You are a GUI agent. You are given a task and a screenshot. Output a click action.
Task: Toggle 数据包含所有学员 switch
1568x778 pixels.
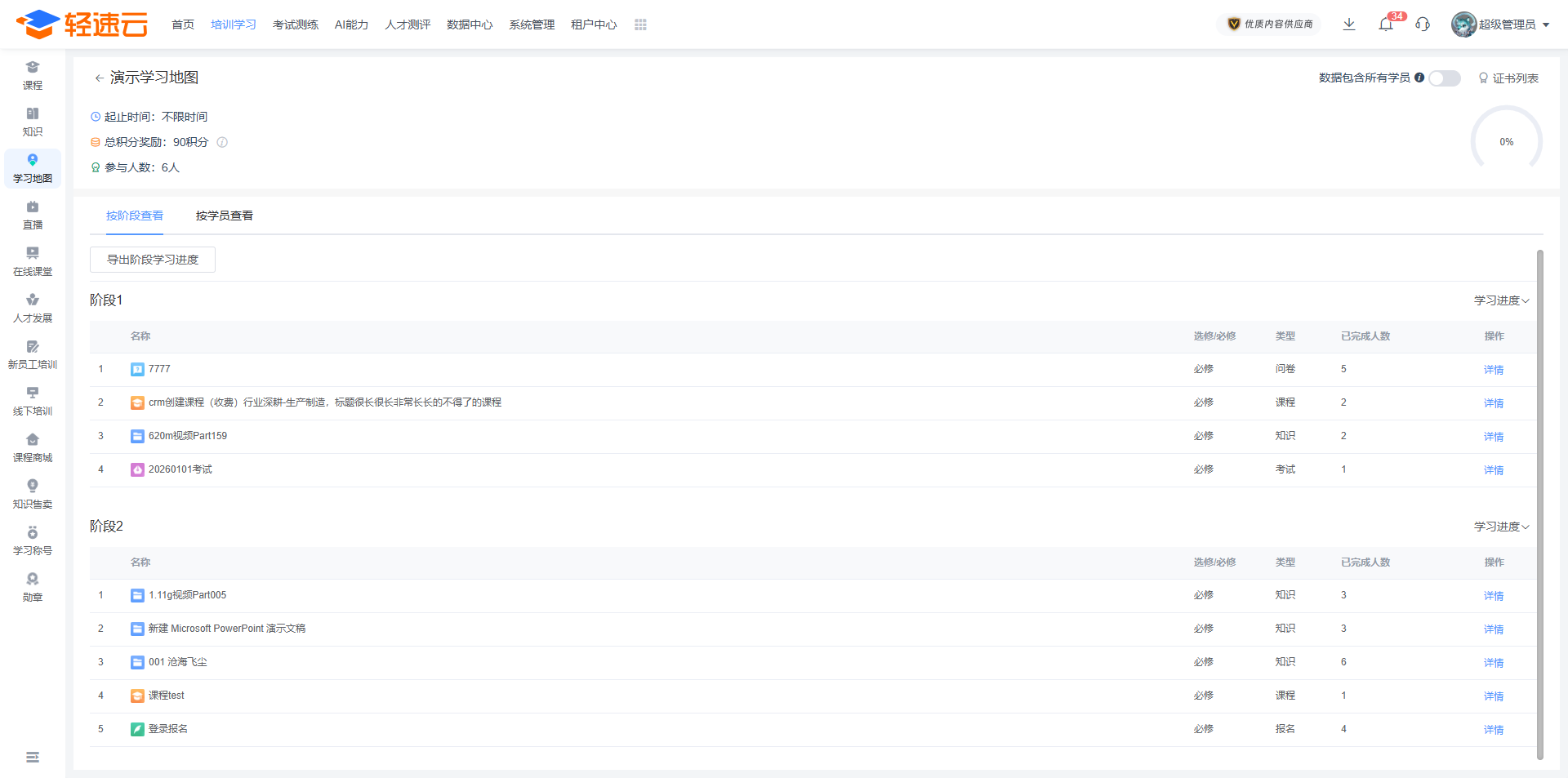click(x=1444, y=78)
